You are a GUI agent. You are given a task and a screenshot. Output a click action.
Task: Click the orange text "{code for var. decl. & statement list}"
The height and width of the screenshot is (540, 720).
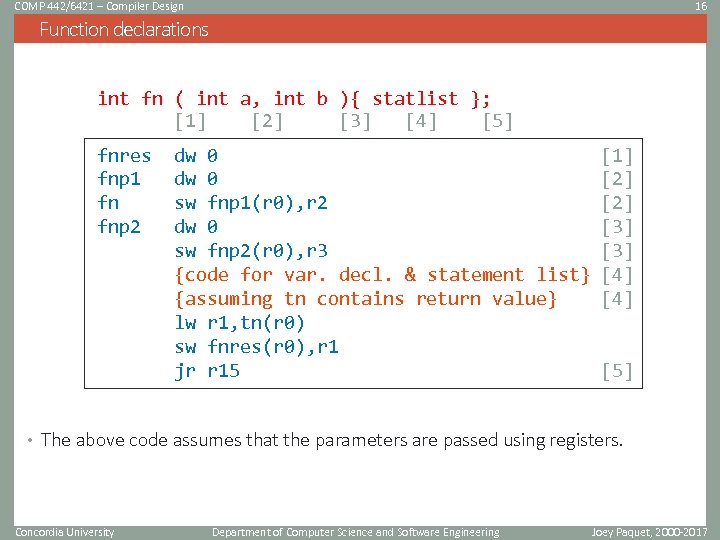coord(382,275)
